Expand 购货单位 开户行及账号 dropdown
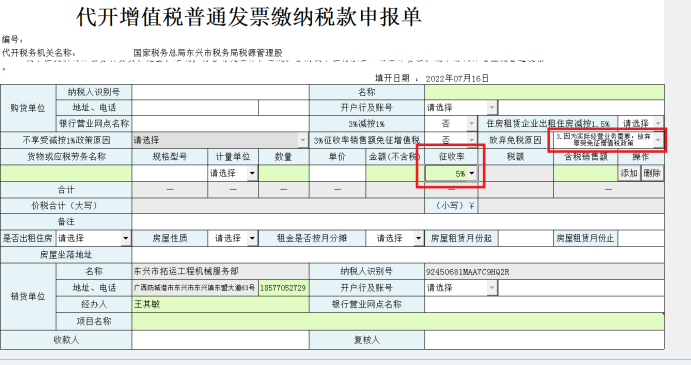Image resolution: width=691 pixels, height=365 pixels. pyautogui.click(x=461, y=107)
